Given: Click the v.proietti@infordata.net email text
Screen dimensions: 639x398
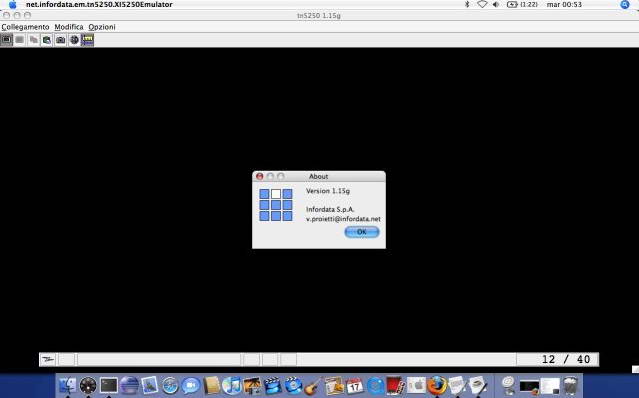Looking at the screenshot, I should point(343,219).
